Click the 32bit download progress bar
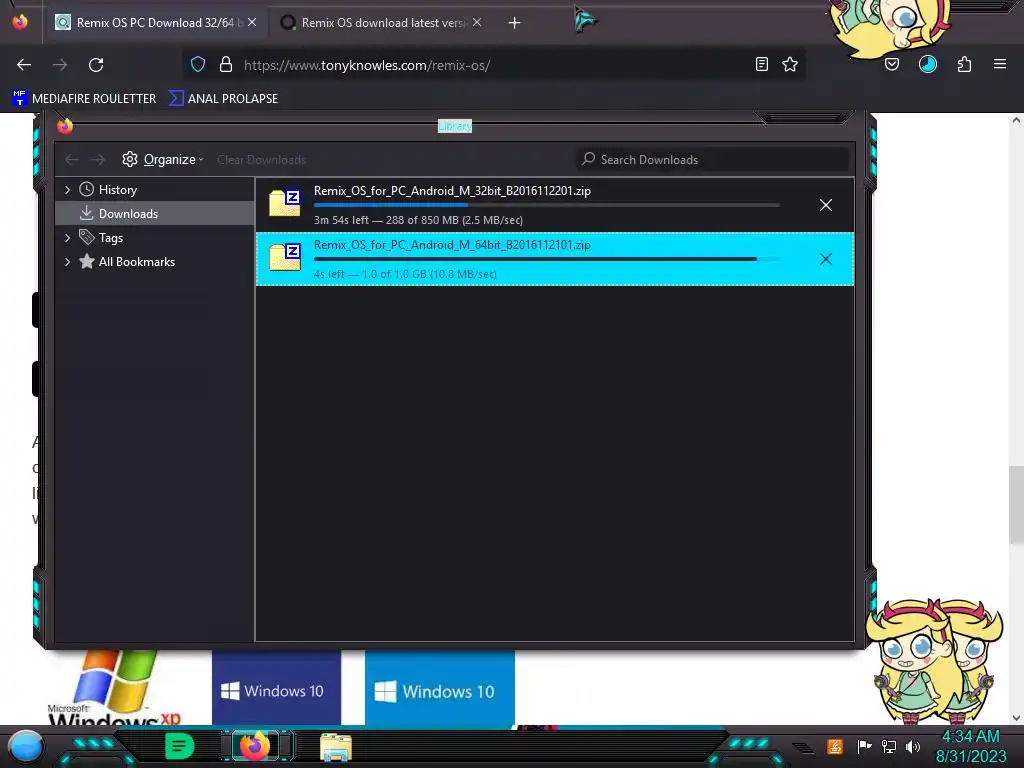 547,205
